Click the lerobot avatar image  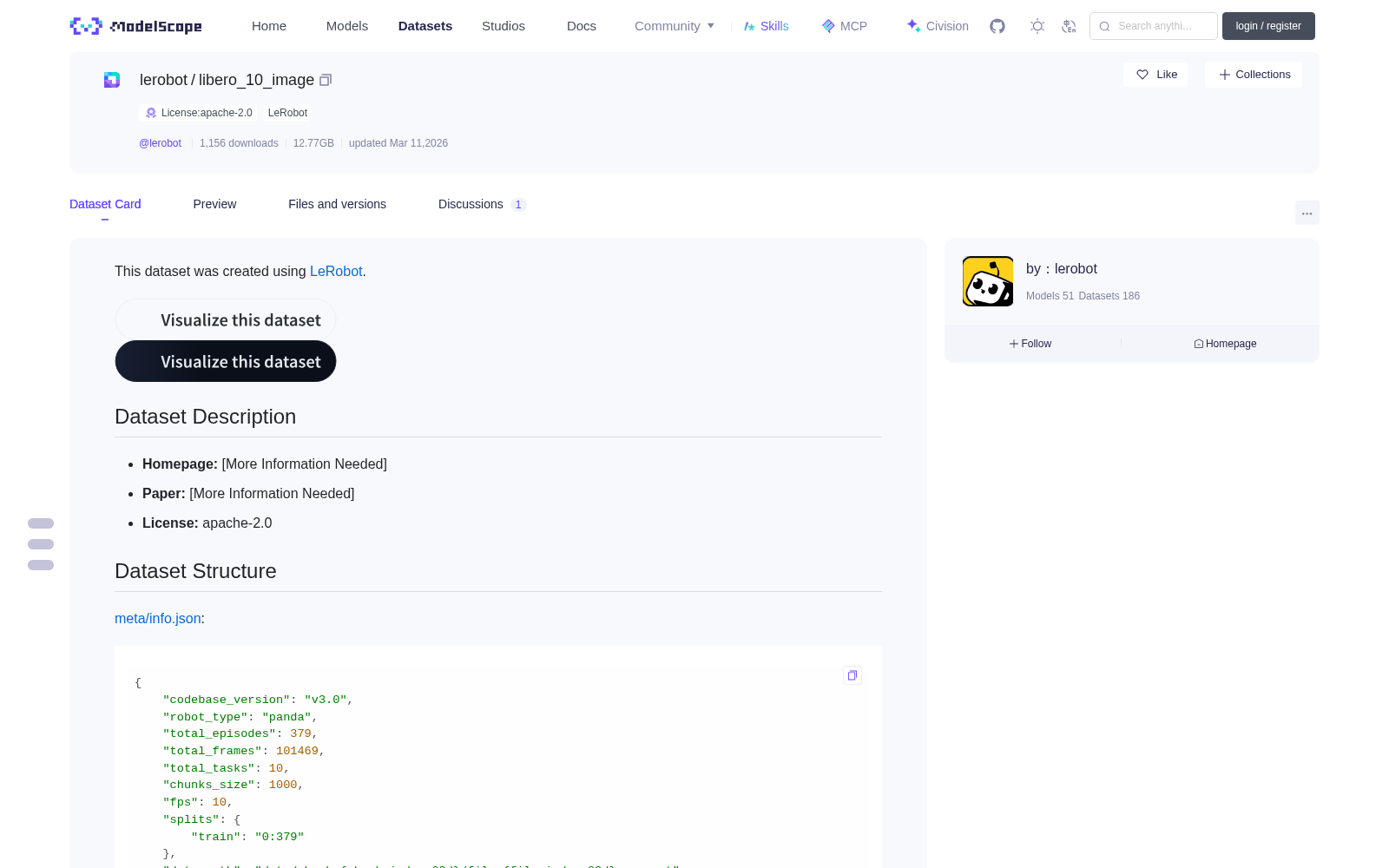[988, 281]
